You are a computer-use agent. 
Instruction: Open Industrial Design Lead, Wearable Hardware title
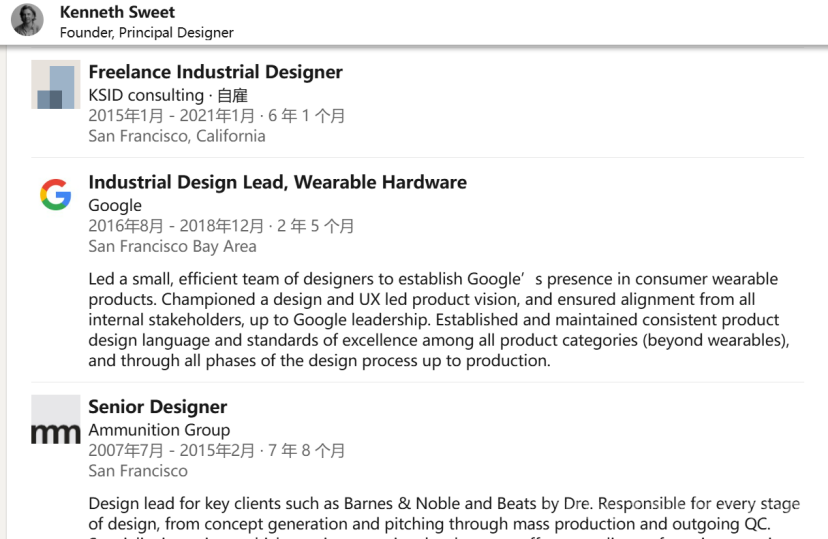(x=278, y=182)
